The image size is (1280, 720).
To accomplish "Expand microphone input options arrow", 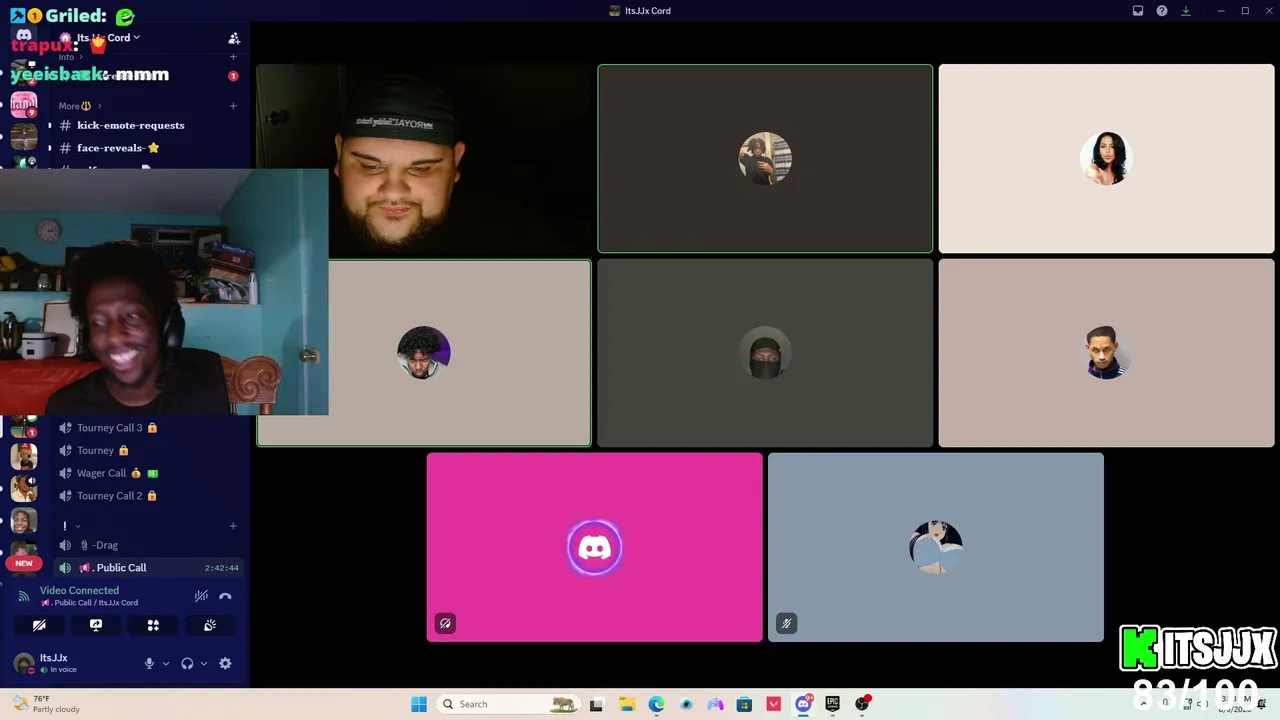I will (x=165, y=663).
